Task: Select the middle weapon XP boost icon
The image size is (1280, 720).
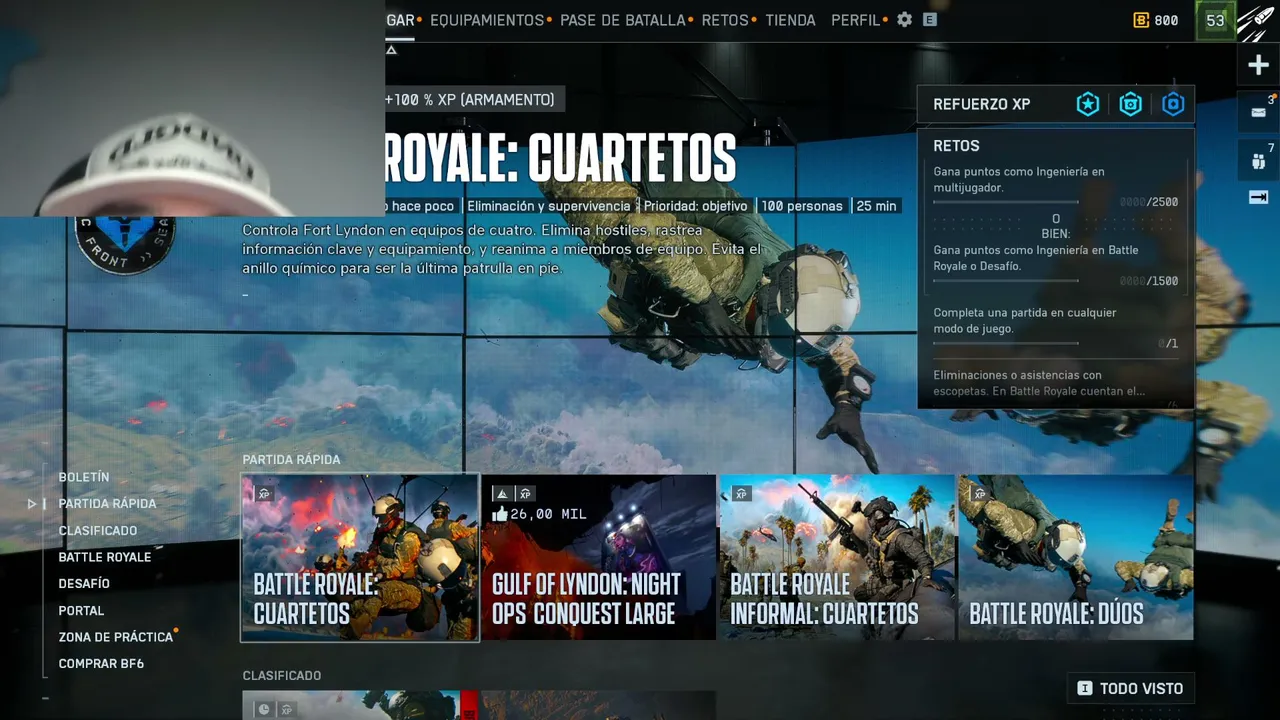Action: [1131, 104]
